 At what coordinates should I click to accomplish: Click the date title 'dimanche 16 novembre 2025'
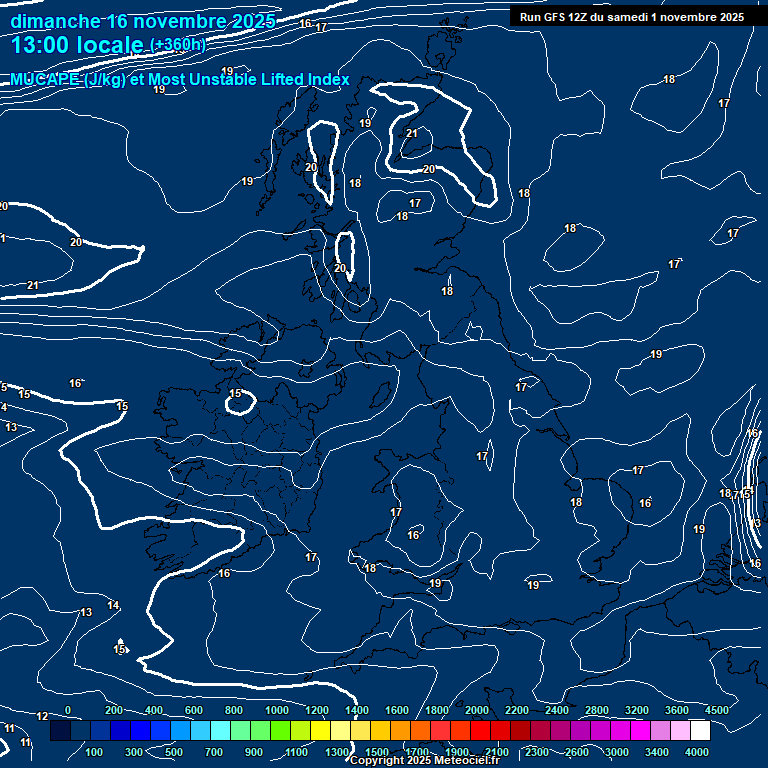click(143, 22)
